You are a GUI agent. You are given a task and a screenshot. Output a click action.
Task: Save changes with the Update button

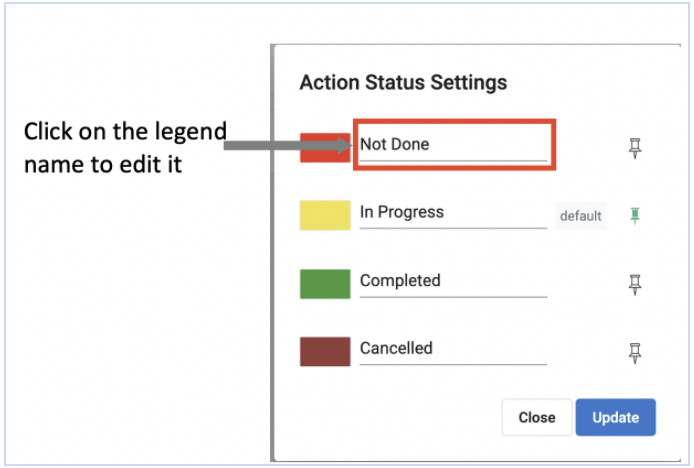coord(615,417)
